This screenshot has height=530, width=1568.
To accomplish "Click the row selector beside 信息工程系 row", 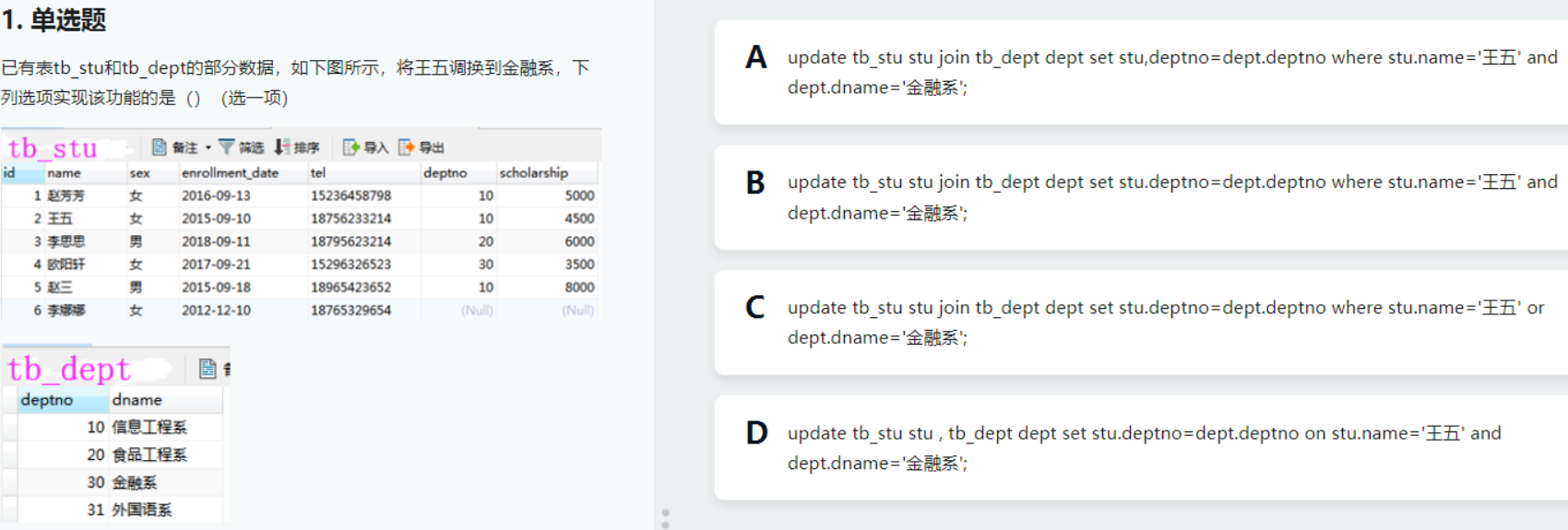I will 9,427.
